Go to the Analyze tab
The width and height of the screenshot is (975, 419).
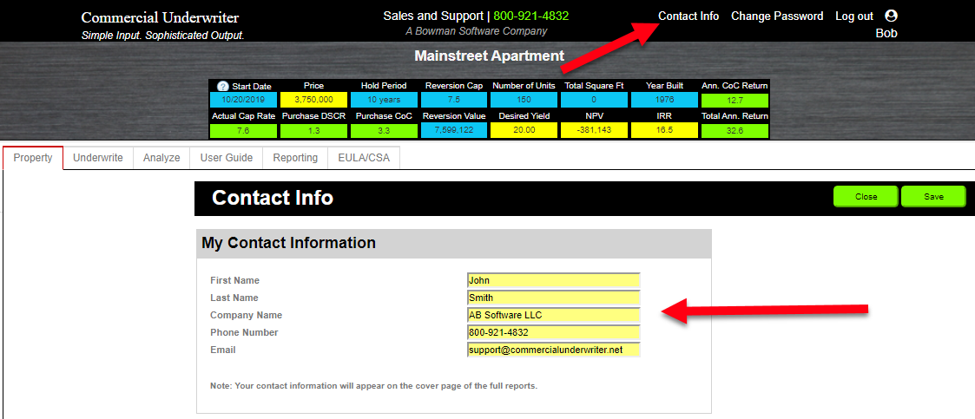[x=161, y=158]
